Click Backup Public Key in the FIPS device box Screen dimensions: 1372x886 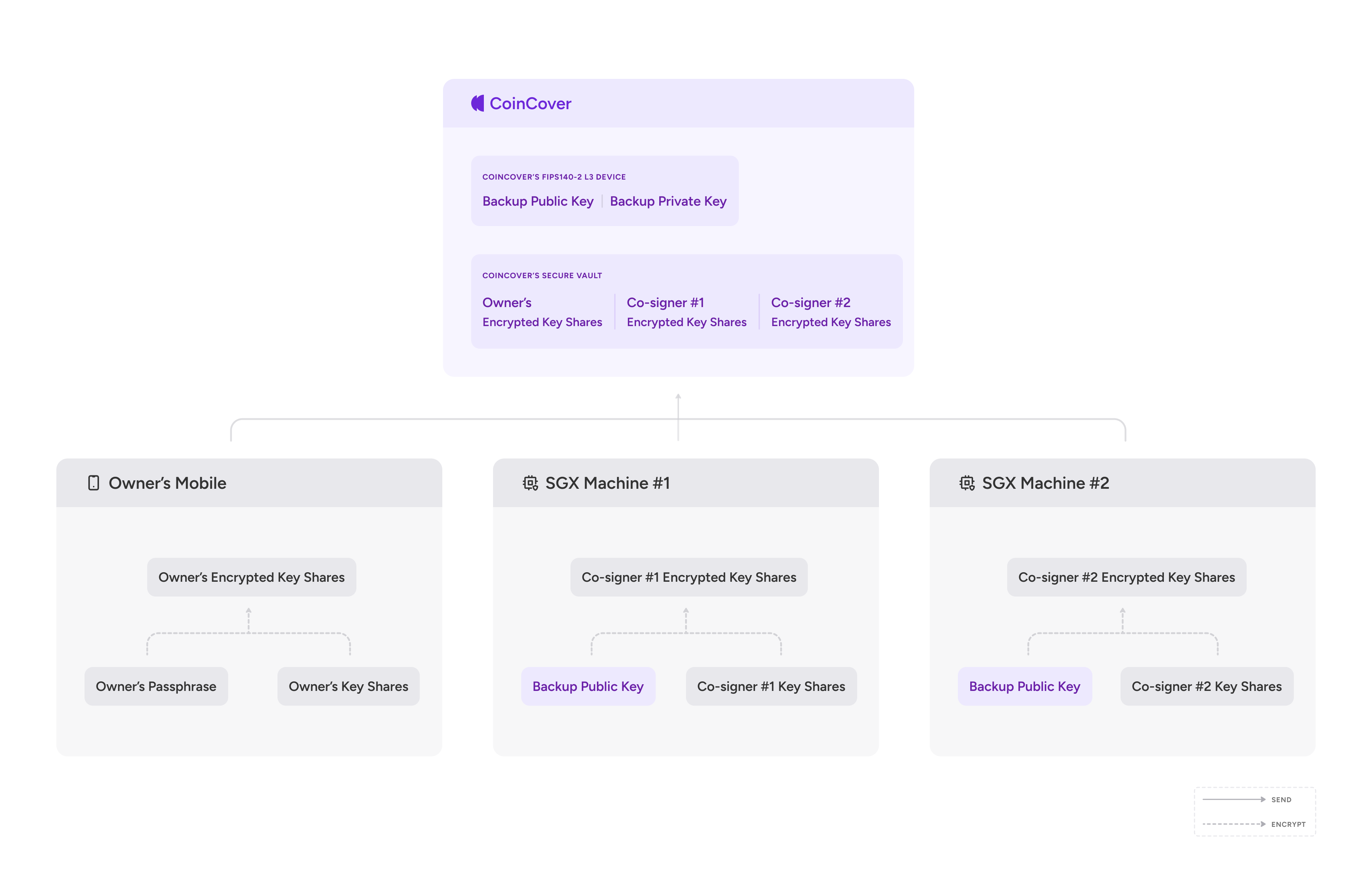537,201
